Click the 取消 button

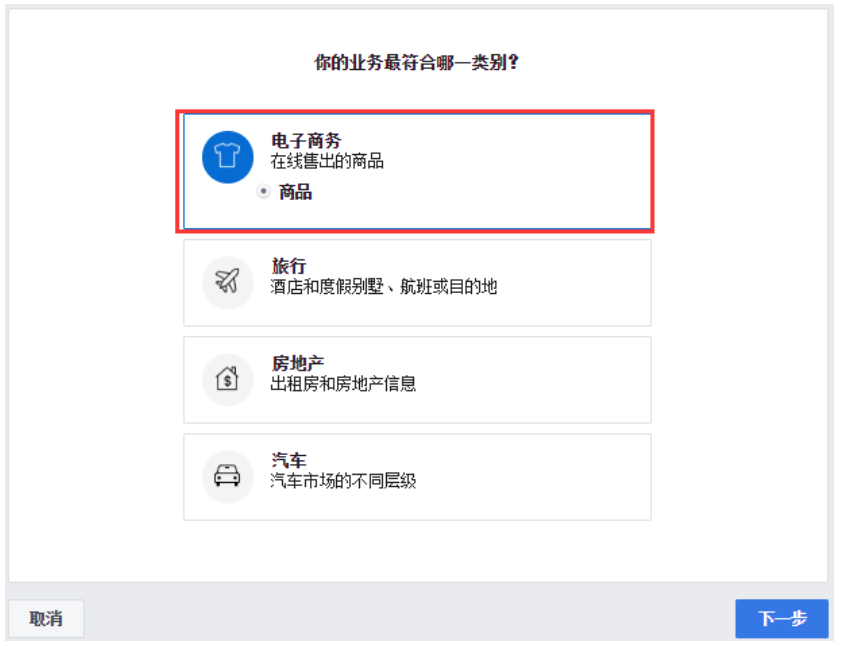pyautogui.click(x=46, y=619)
